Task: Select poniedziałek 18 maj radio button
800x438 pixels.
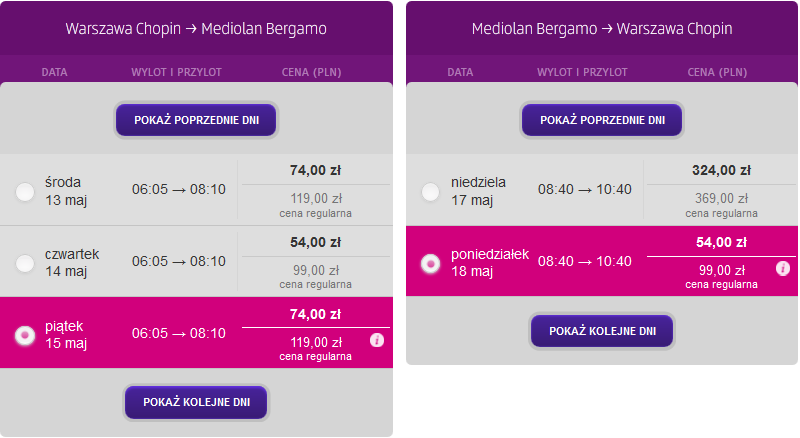Action: tap(431, 263)
